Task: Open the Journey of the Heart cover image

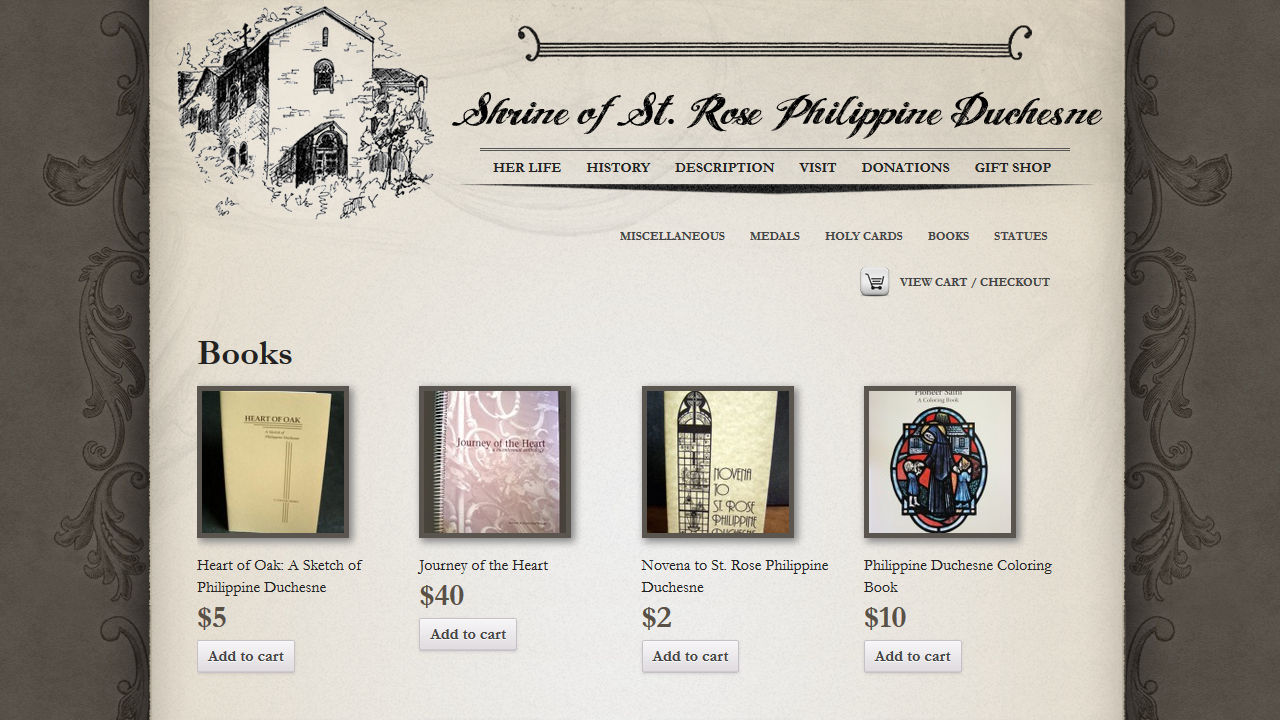Action: [495, 462]
